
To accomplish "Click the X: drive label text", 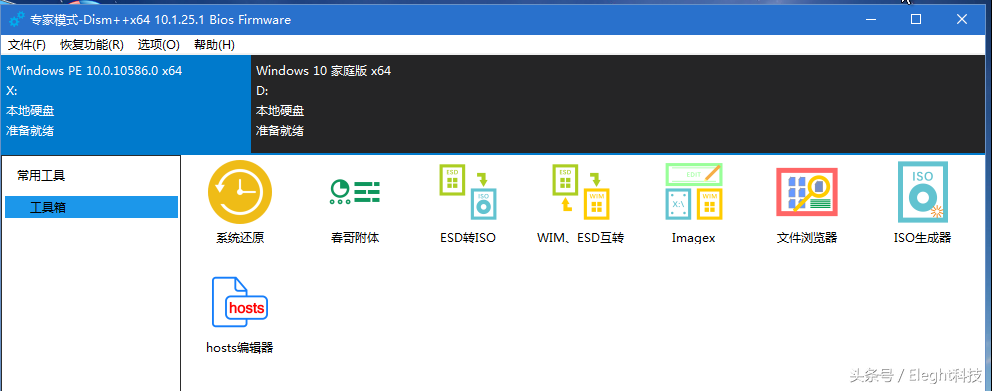I will 11,91.
